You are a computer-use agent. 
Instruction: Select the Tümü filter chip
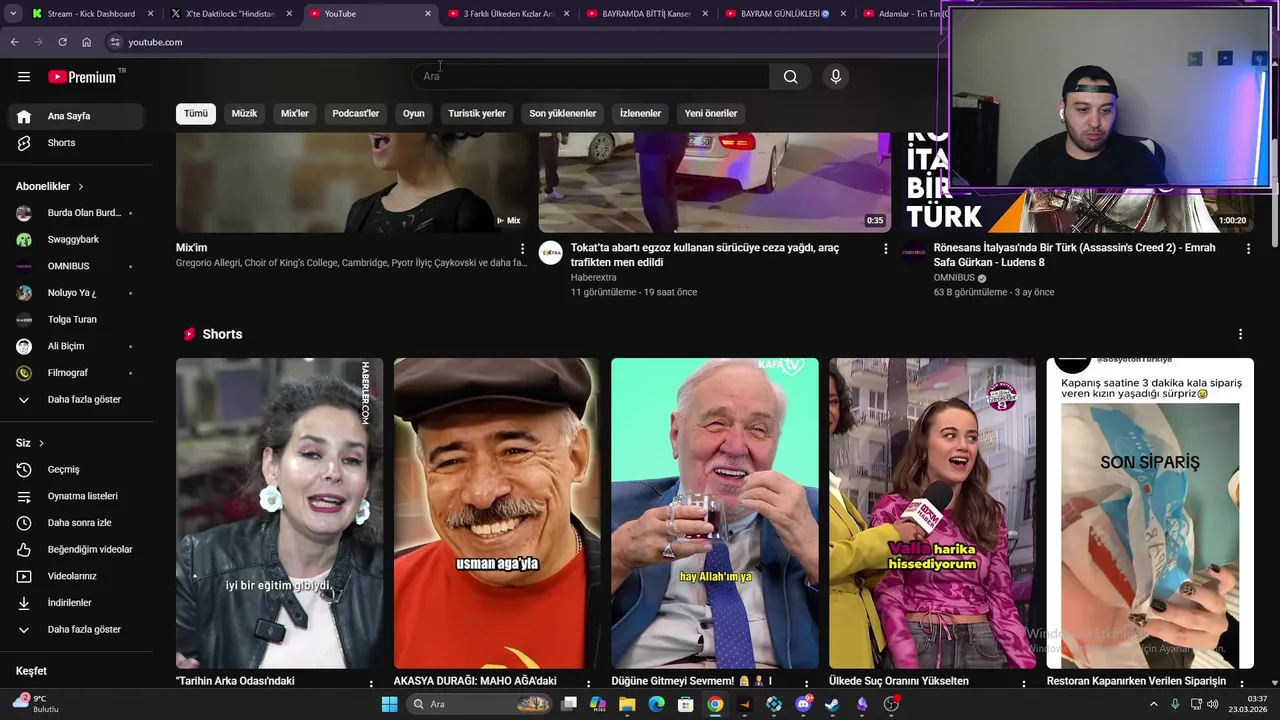pyautogui.click(x=196, y=113)
